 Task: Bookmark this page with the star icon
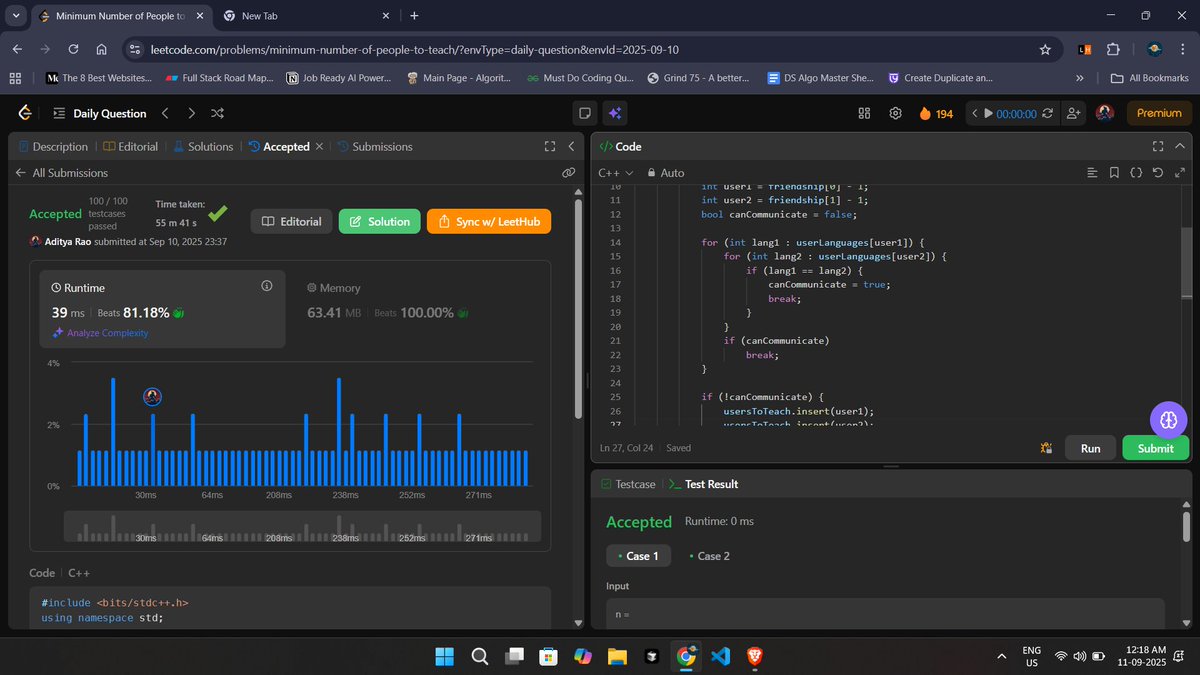point(1045,48)
